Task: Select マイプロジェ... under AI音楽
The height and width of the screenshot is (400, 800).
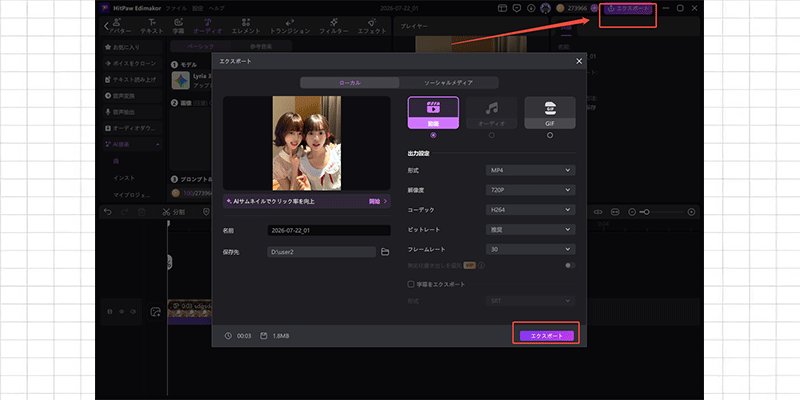Action: (x=132, y=195)
